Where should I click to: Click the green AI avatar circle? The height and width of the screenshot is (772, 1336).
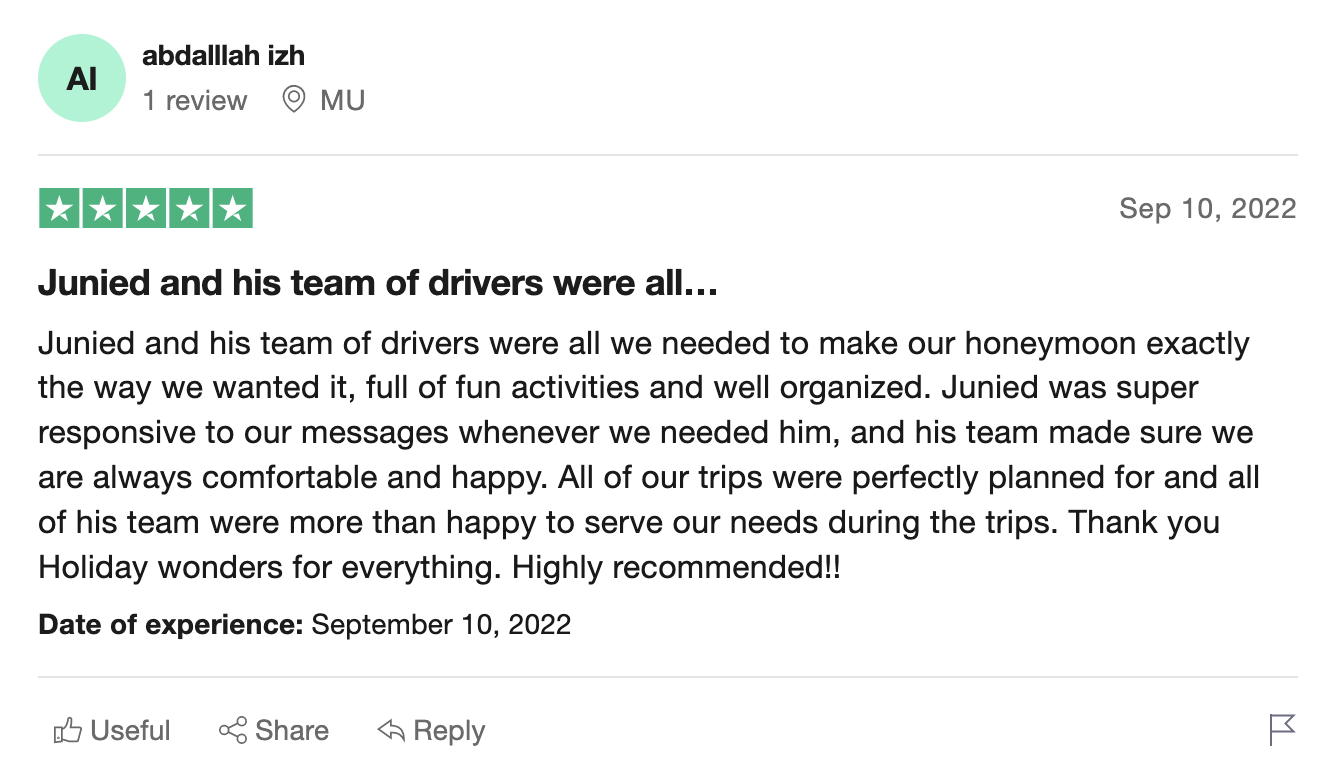coord(82,78)
